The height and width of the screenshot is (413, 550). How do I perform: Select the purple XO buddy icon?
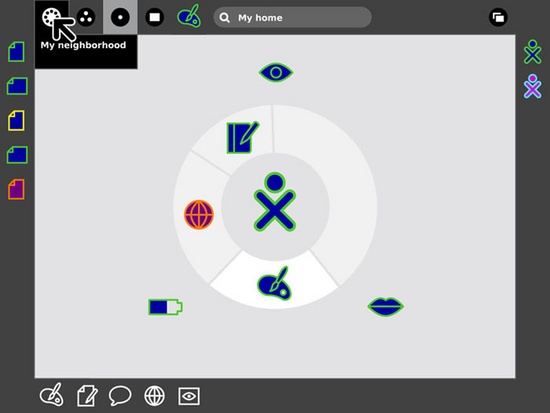532,86
